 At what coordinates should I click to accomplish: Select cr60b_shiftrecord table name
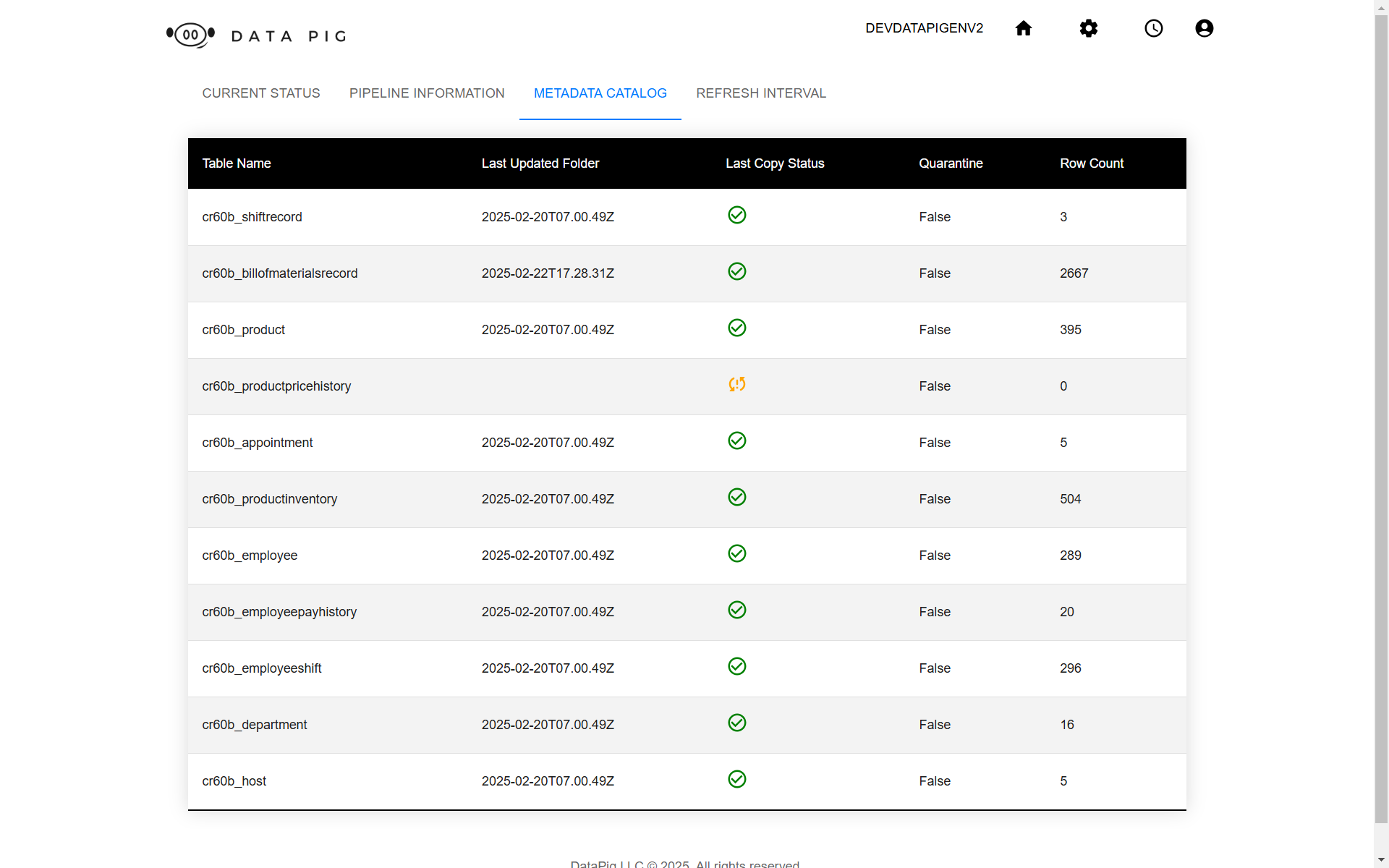252,217
